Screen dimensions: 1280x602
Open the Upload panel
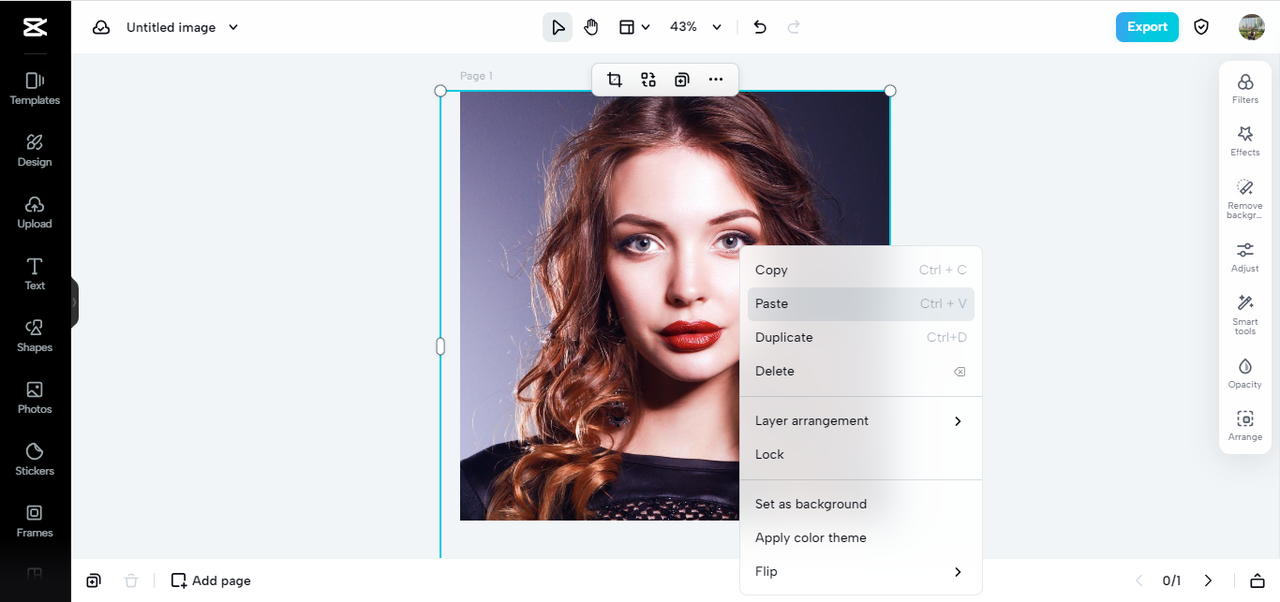pyautogui.click(x=35, y=212)
